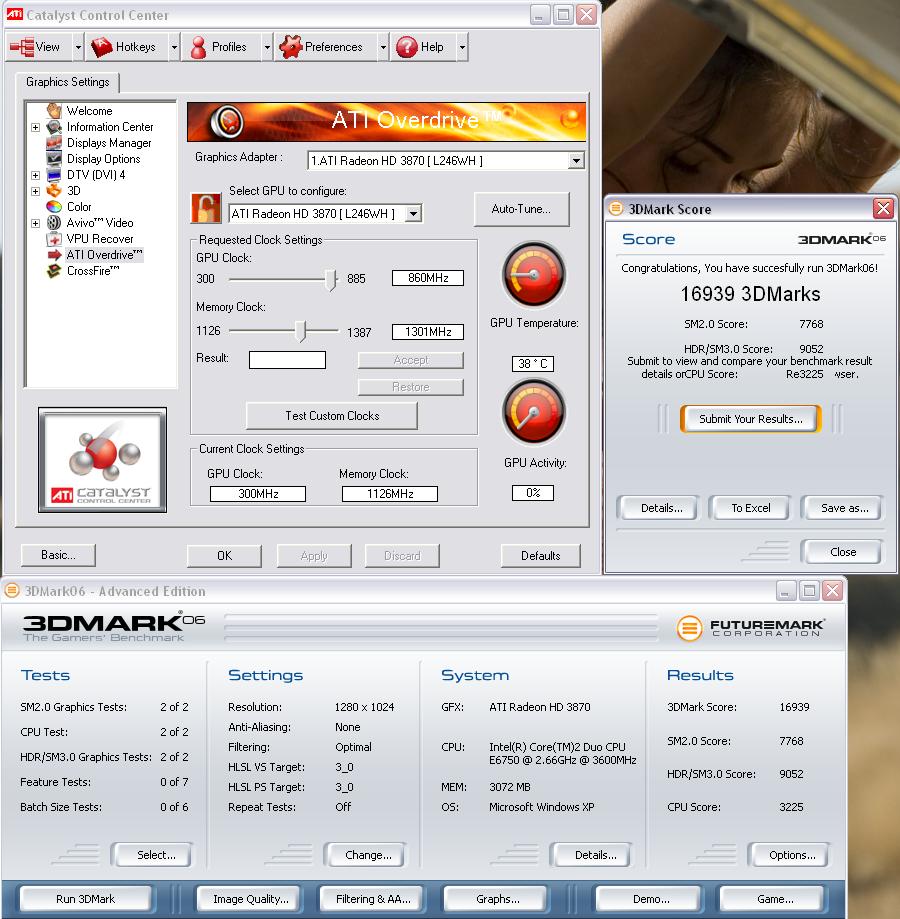Click the VPU Recover icon
The image size is (900, 919).
pos(54,239)
